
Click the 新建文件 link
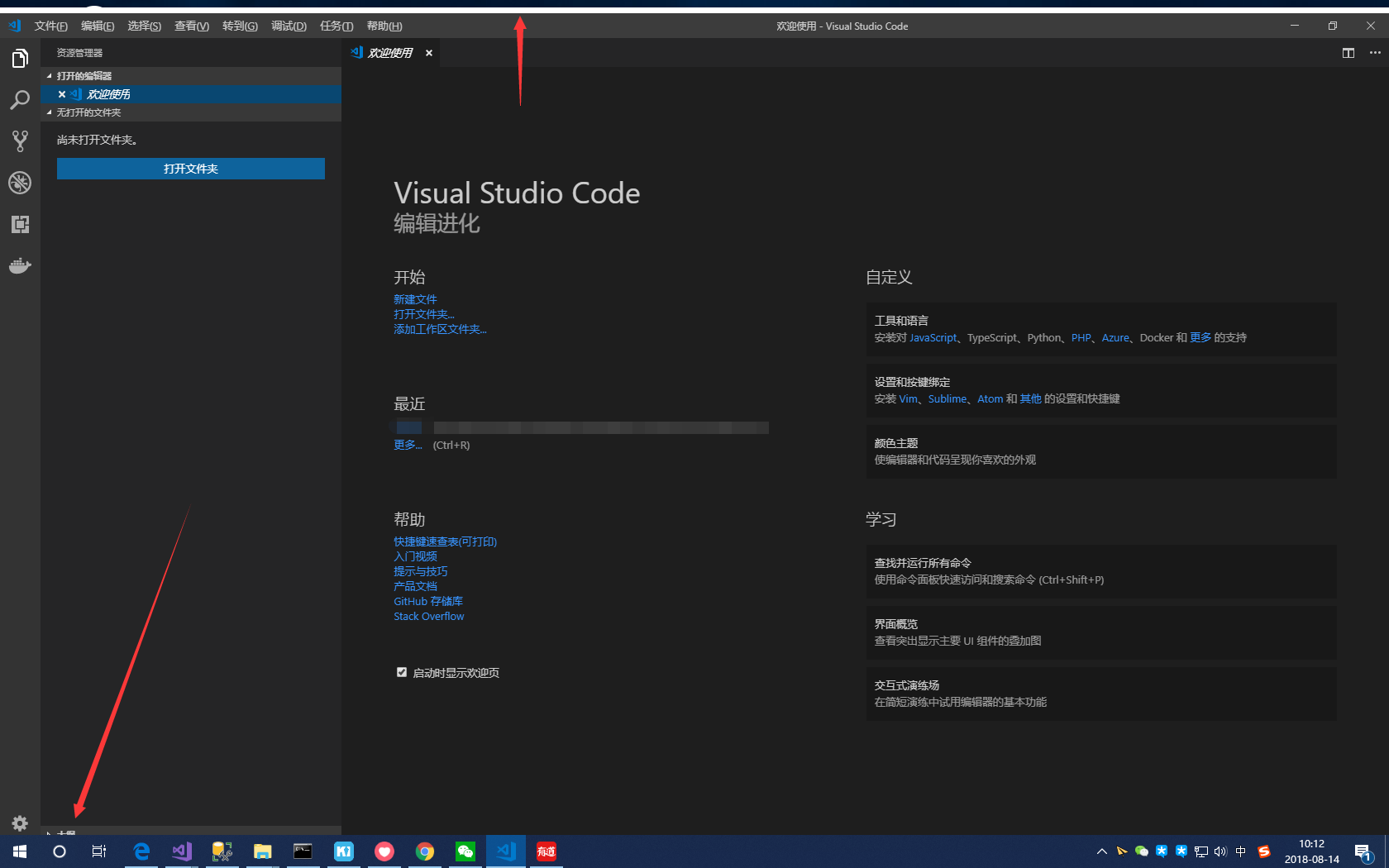(415, 299)
